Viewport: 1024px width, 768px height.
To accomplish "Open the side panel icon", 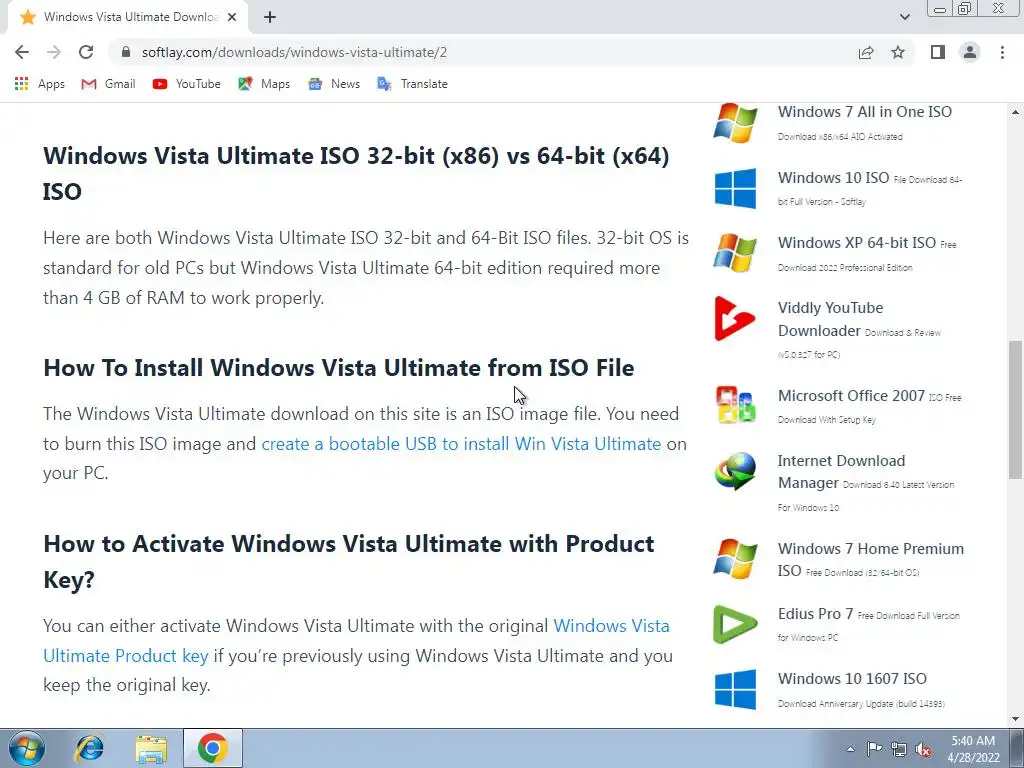I will coord(938,52).
